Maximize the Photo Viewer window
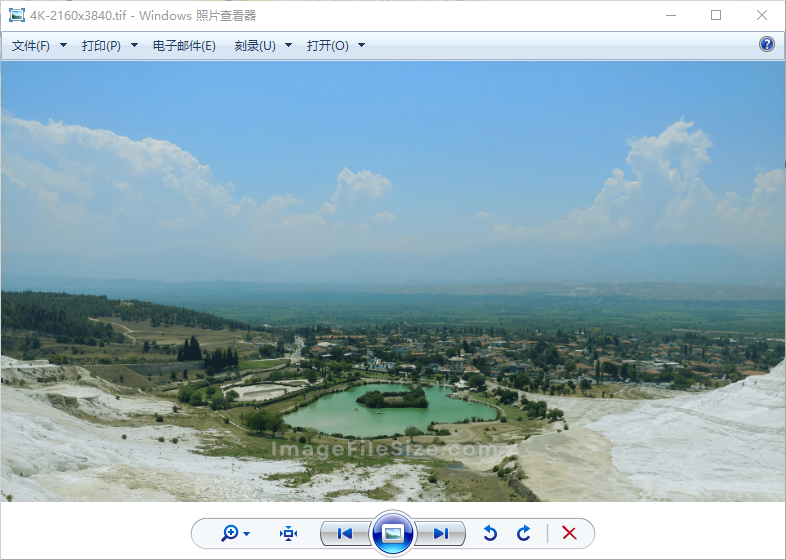The height and width of the screenshot is (560, 786). (x=716, y=15)
